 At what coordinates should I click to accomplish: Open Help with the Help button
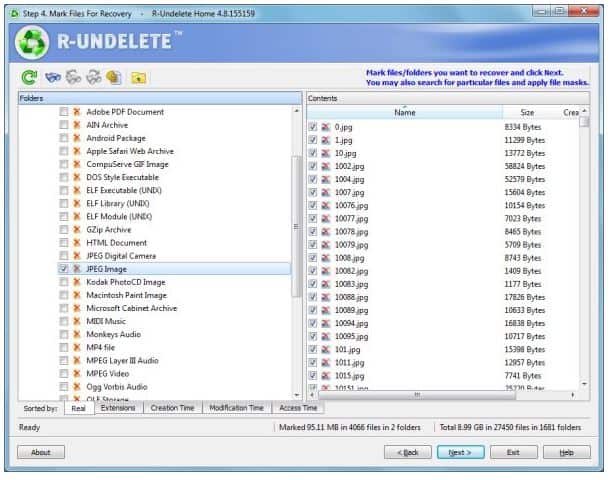coord(567,453)
